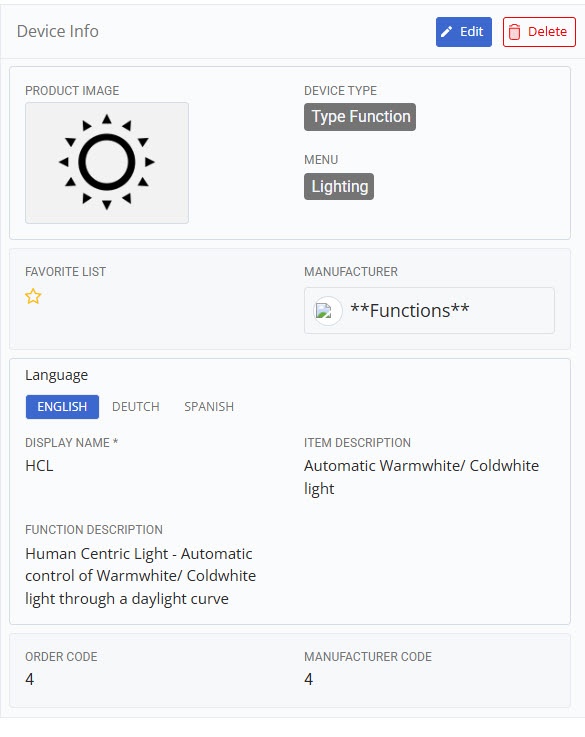Switch to the SPANISH language tab

point(209,407)
